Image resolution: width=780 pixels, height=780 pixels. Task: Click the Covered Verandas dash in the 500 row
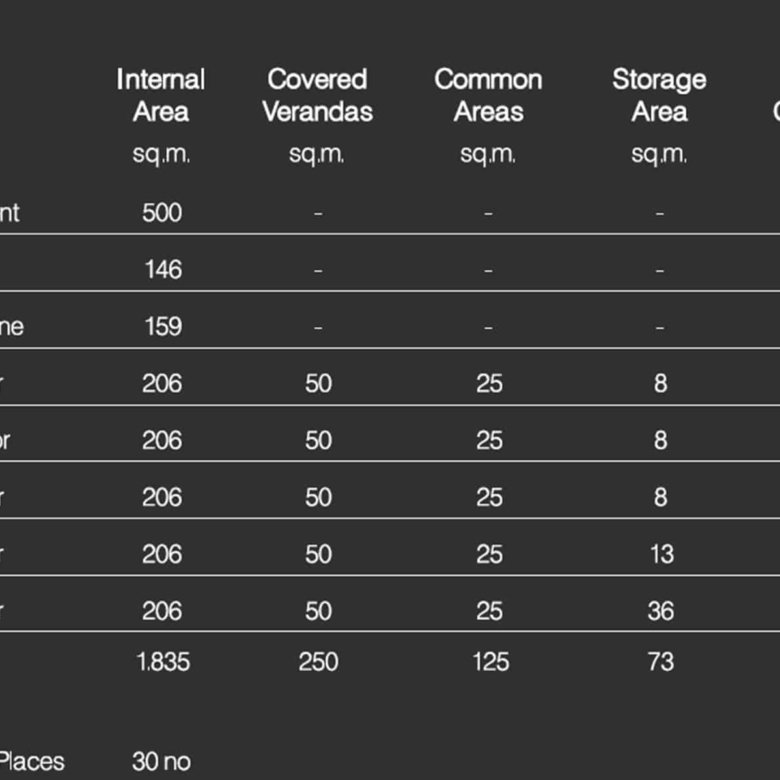(x=318, y=213)
